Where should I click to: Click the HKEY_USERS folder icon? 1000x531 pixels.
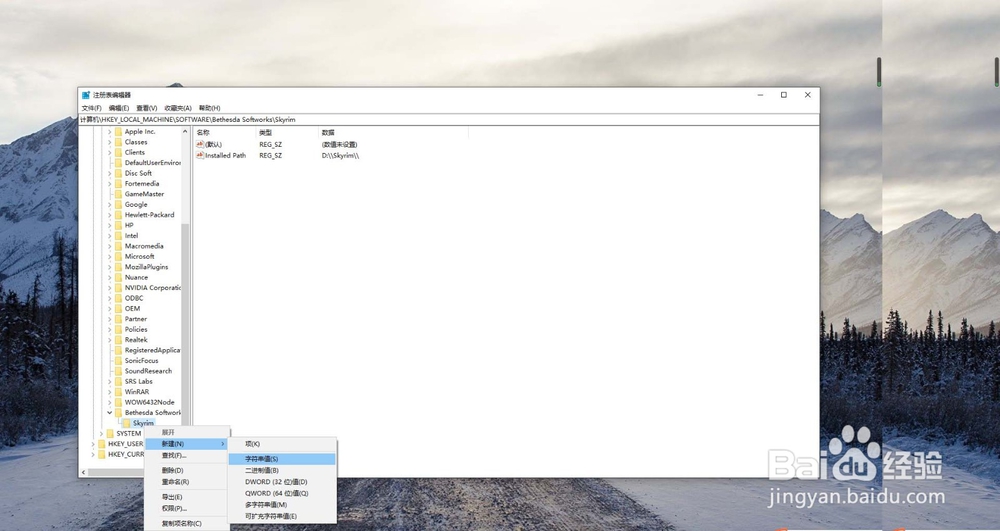point(102,444)
